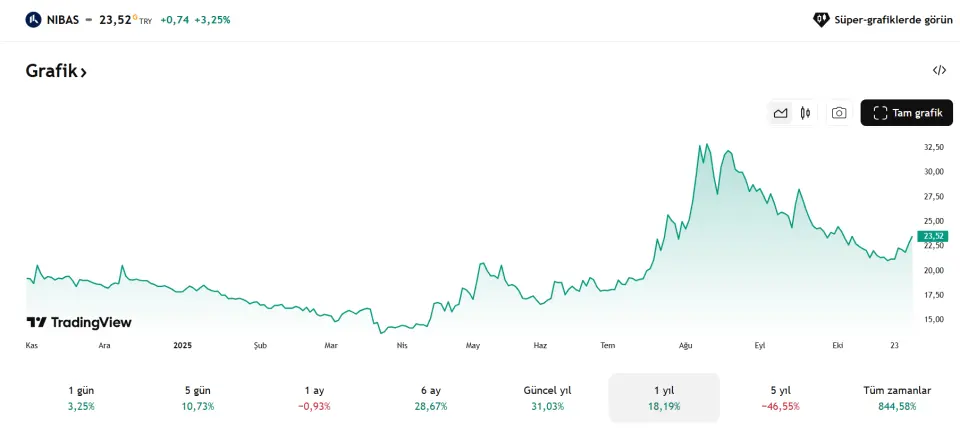Image resolution: width=960 pixels, height=429 pixels.
Task: Switch to the 6 ay range
Action: coord(431,398)
